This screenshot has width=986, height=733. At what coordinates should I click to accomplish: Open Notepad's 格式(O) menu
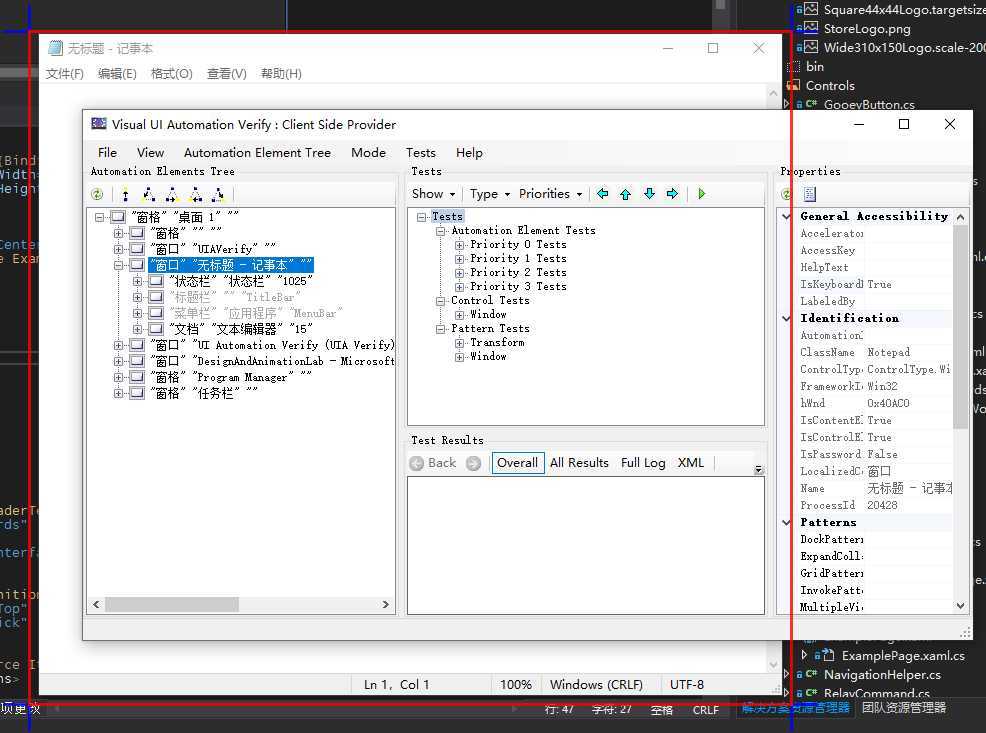(172, 74)
